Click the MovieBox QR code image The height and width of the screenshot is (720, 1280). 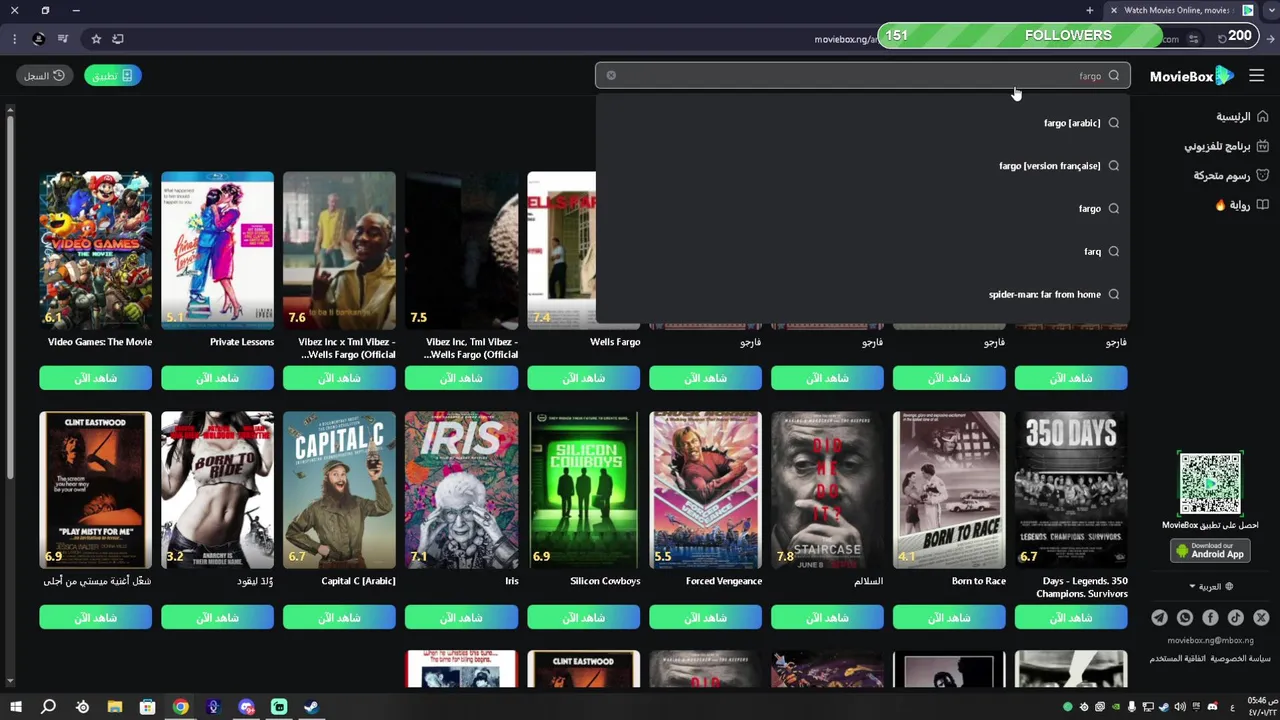point(1210,484)
